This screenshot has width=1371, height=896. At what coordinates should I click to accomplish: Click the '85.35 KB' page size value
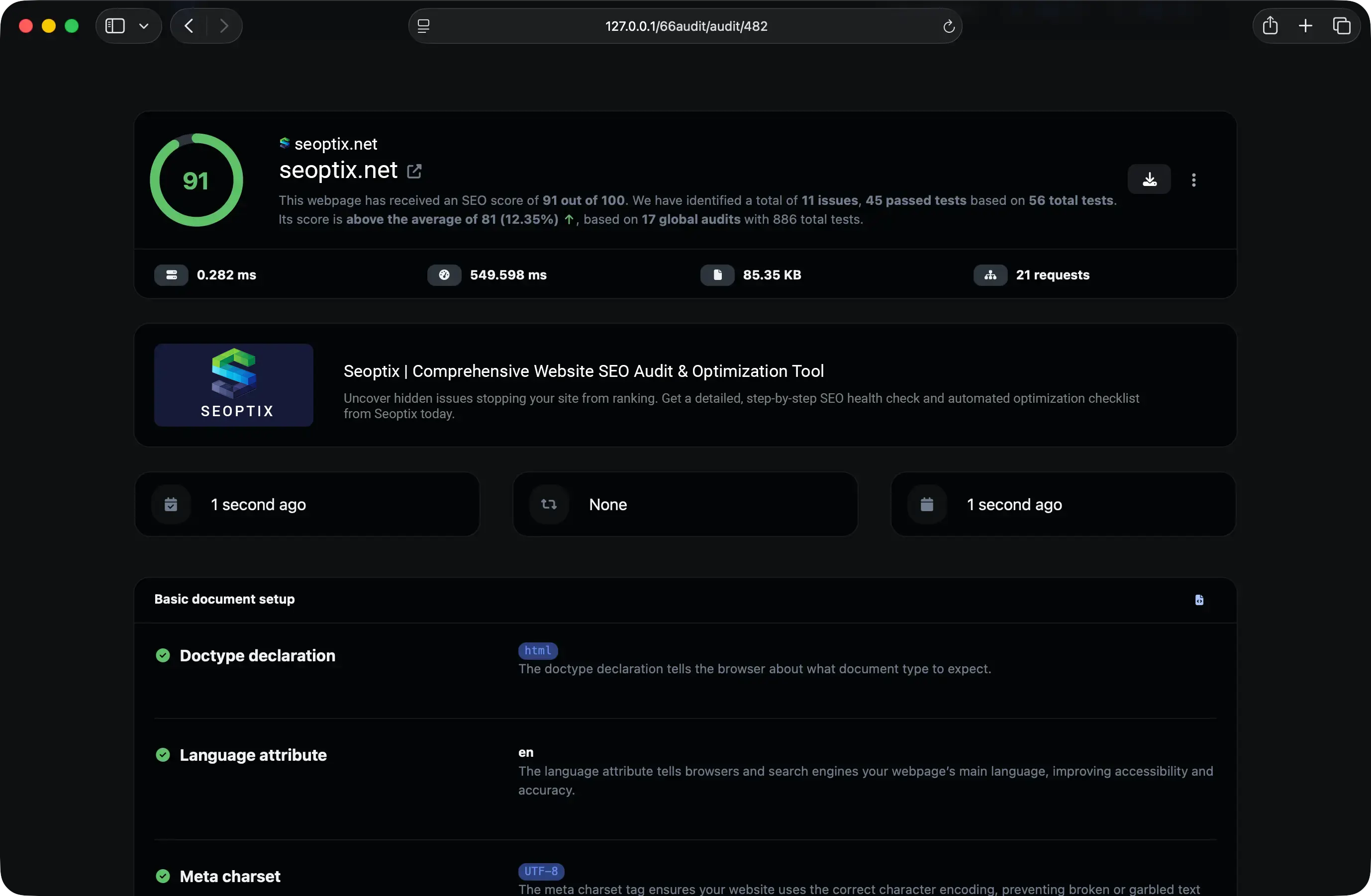coord(772,274)
